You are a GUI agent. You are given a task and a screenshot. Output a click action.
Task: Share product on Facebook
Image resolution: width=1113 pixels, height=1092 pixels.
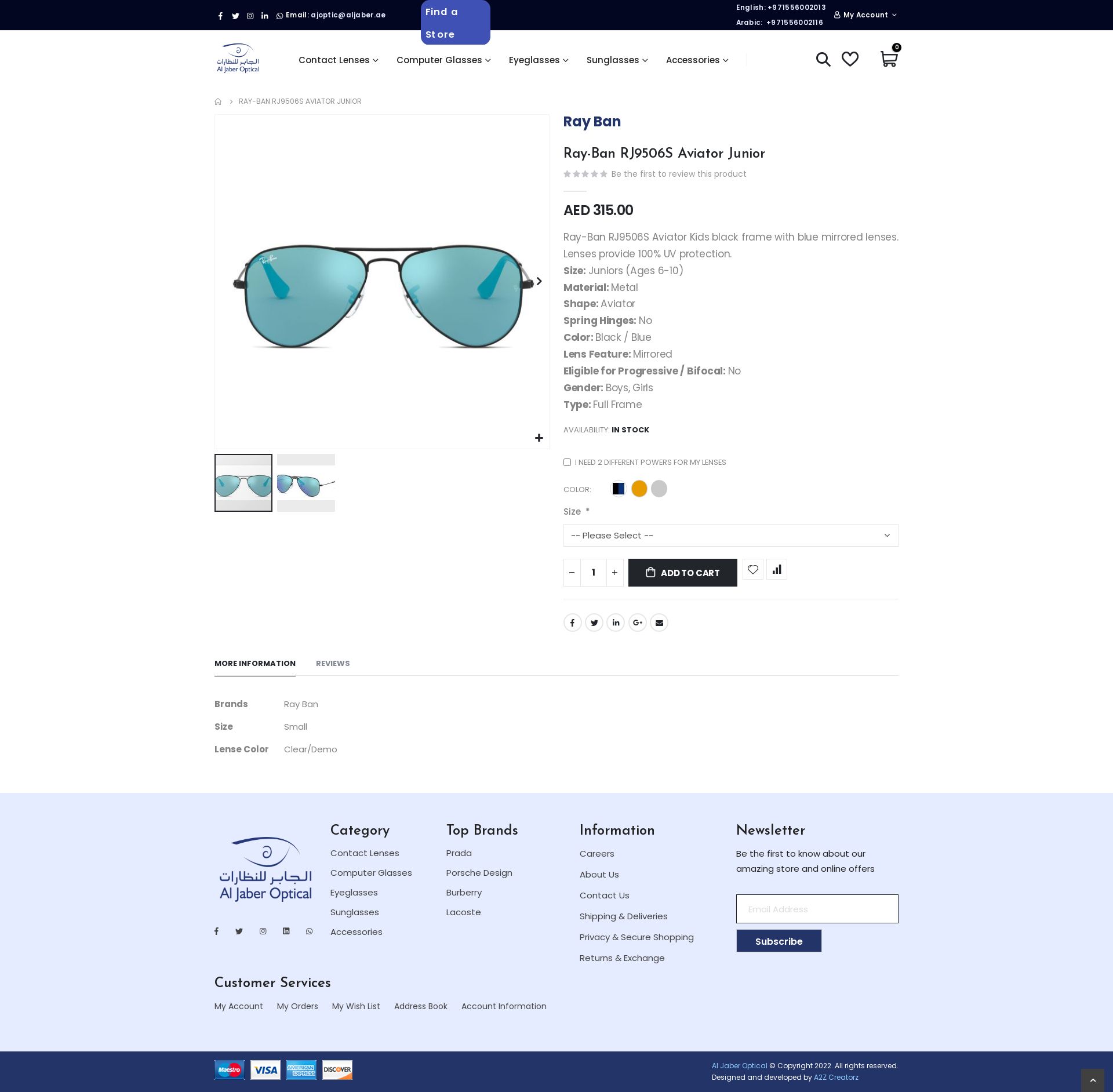pos(573,623)
